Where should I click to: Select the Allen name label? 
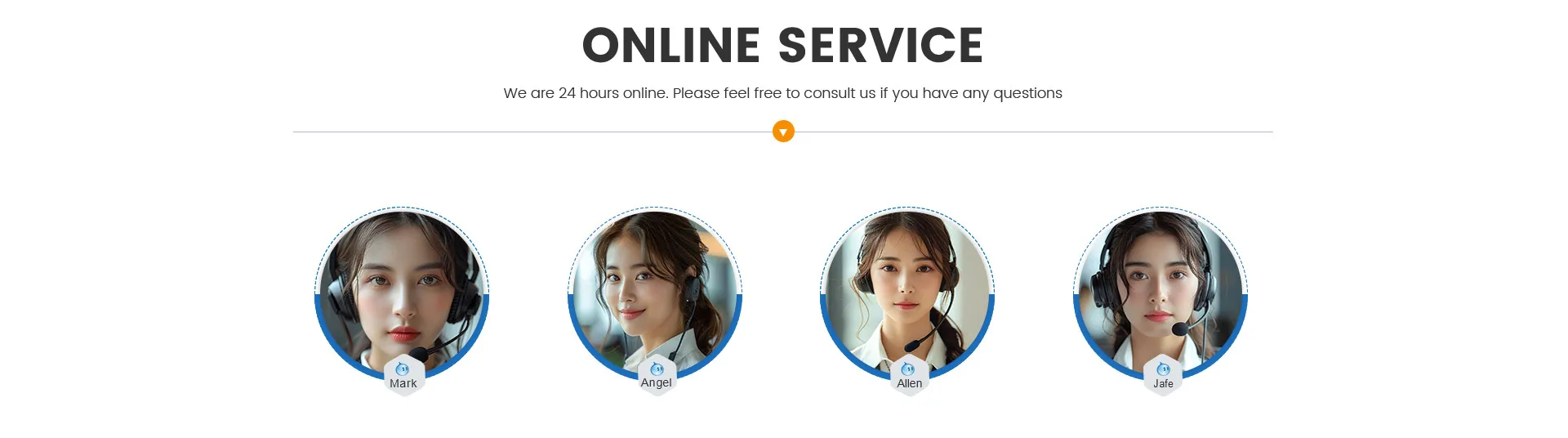910,383
